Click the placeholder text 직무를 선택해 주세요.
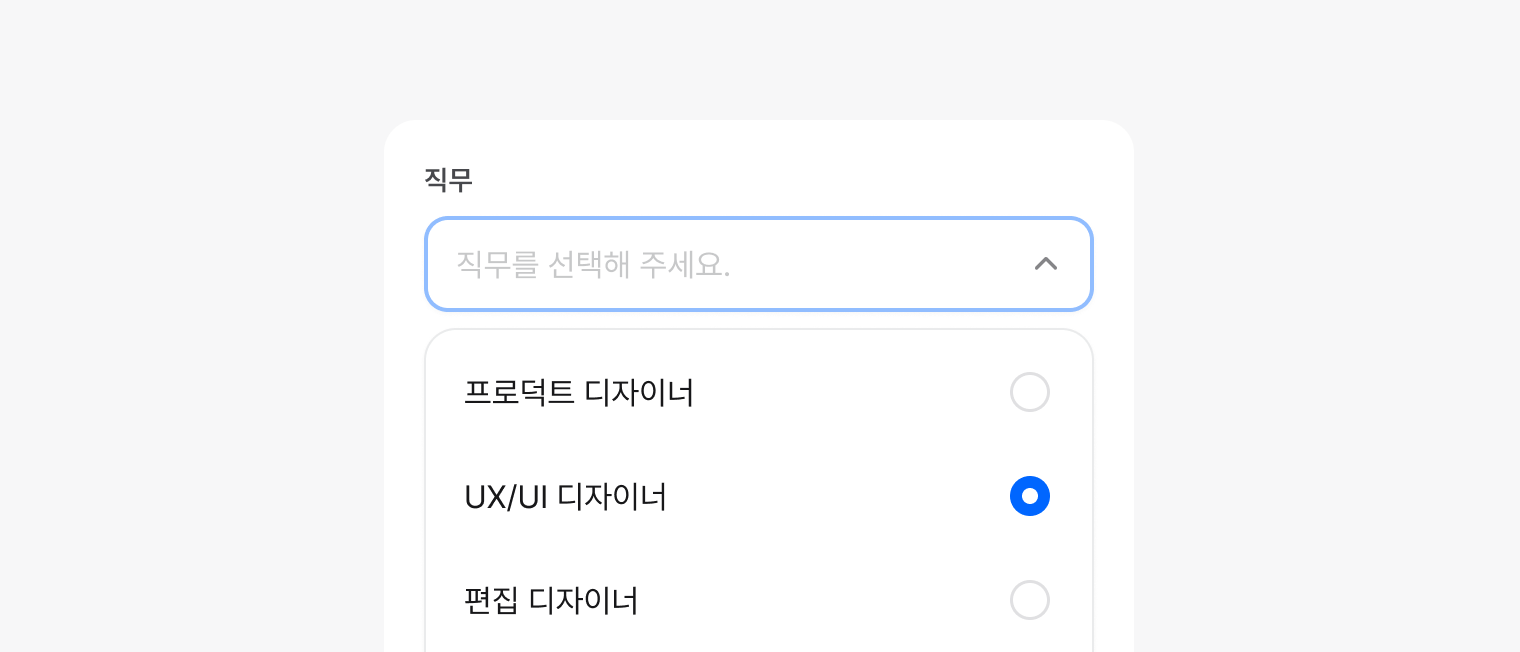Image resolution: width=1520 pixels, height=652 pixels. click(x=593, y=264)
